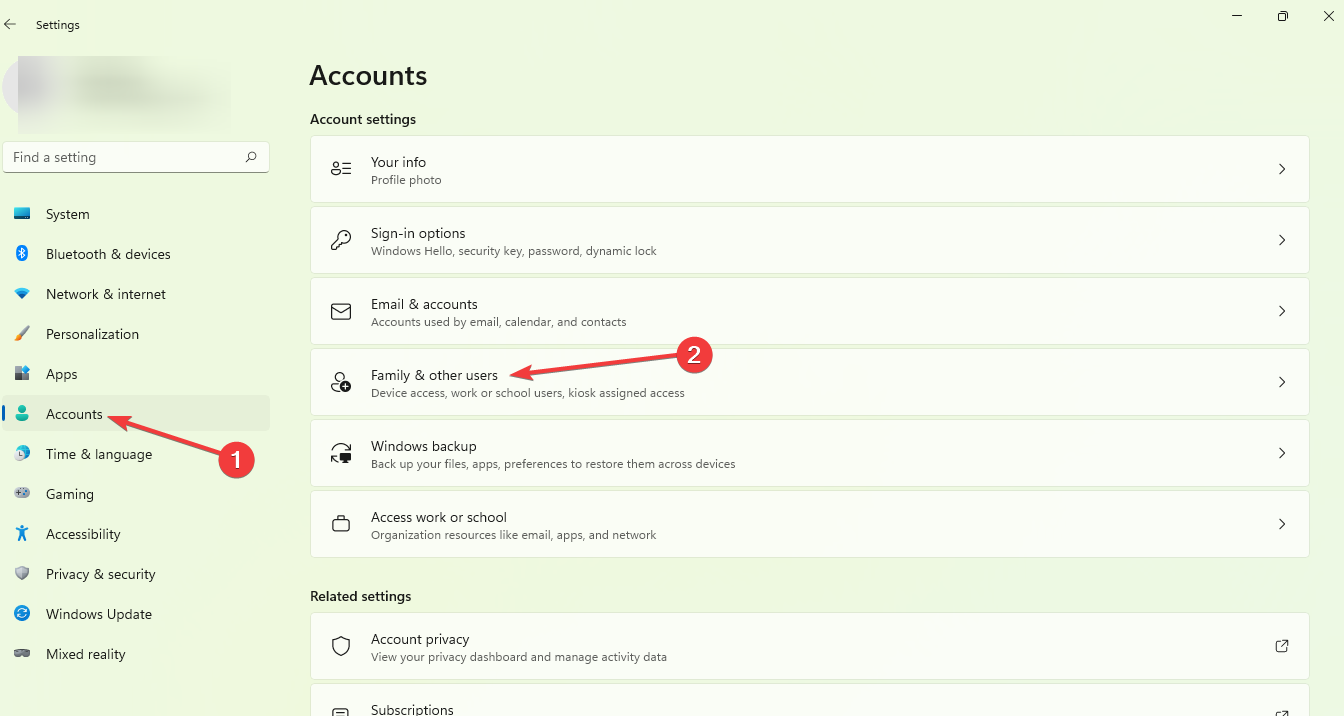Click the search magnifier icon
Viewport: 1344px width, 716px height.
pyautogui.click(x=251, y=157)
